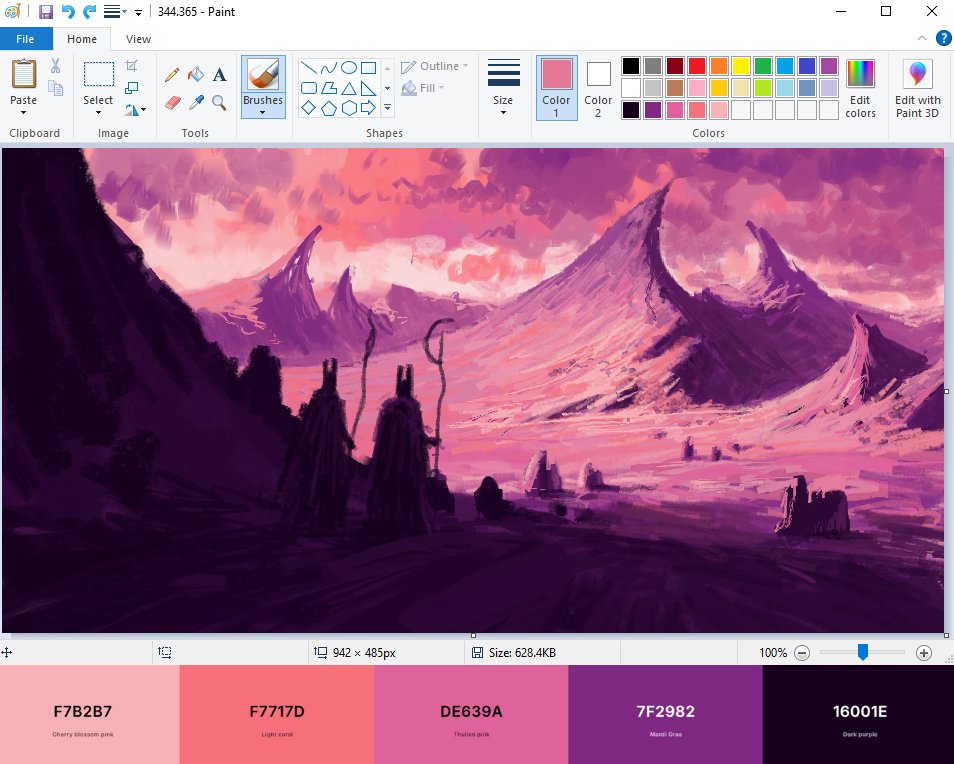Choose the Fill with color bucket tool
Image resolution: width=954 pixels, height=764 pixels.
pos(196,74)
